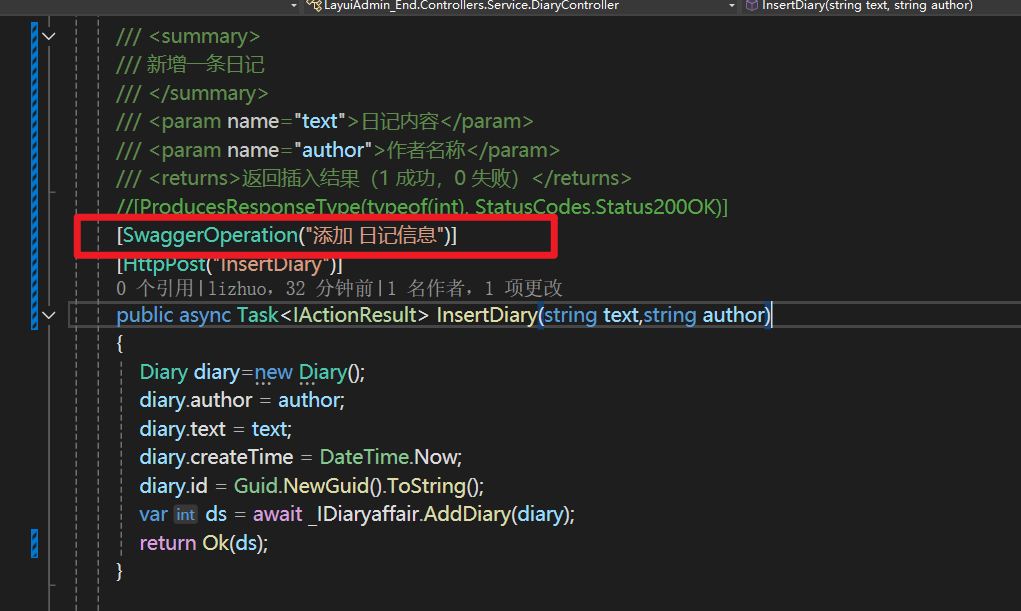Click the 'new' keyword in the Diary declaration
Screen dimensions: 1021x611
click(x=273, y=373)
